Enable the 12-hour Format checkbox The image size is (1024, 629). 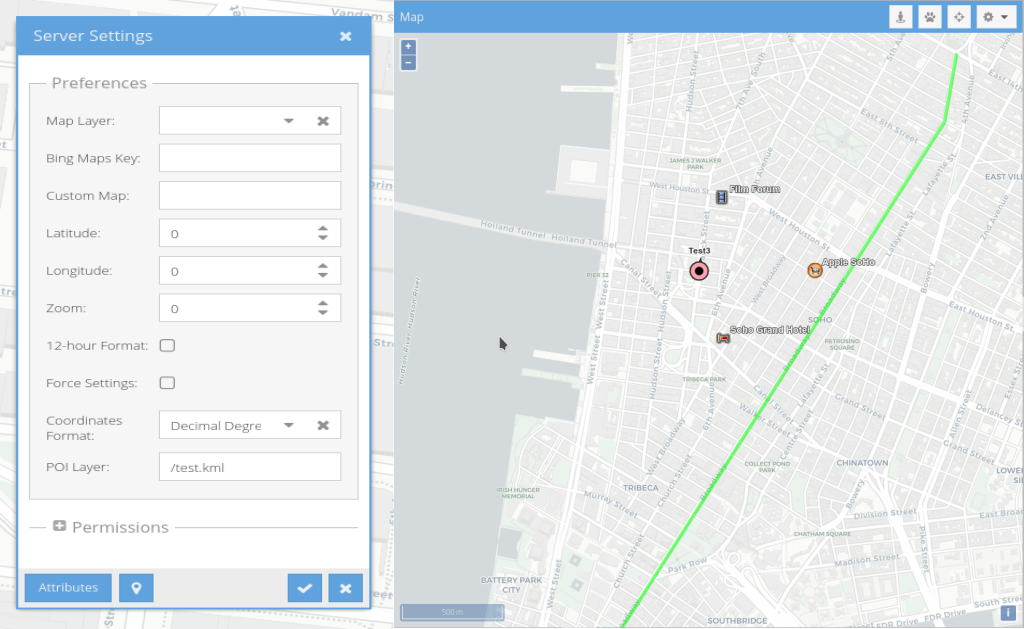[x=168, y=346]
